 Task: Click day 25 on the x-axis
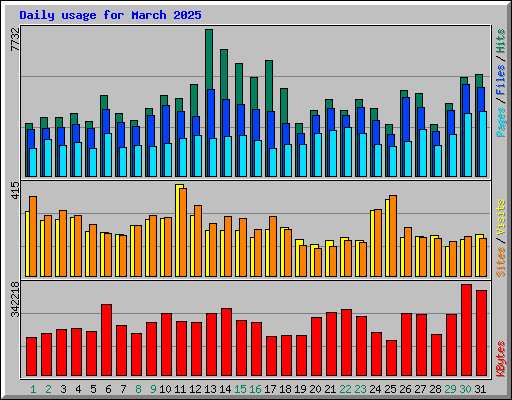(x=390, y=389)
